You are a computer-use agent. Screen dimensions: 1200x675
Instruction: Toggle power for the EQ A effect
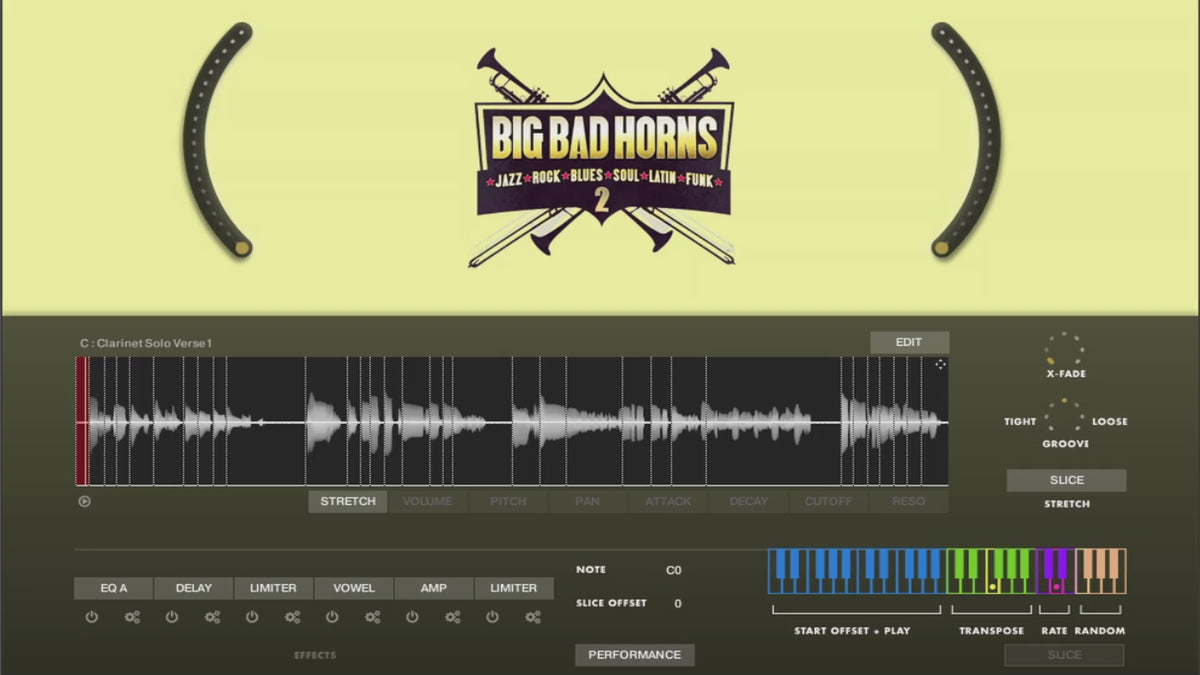[92, 617]
